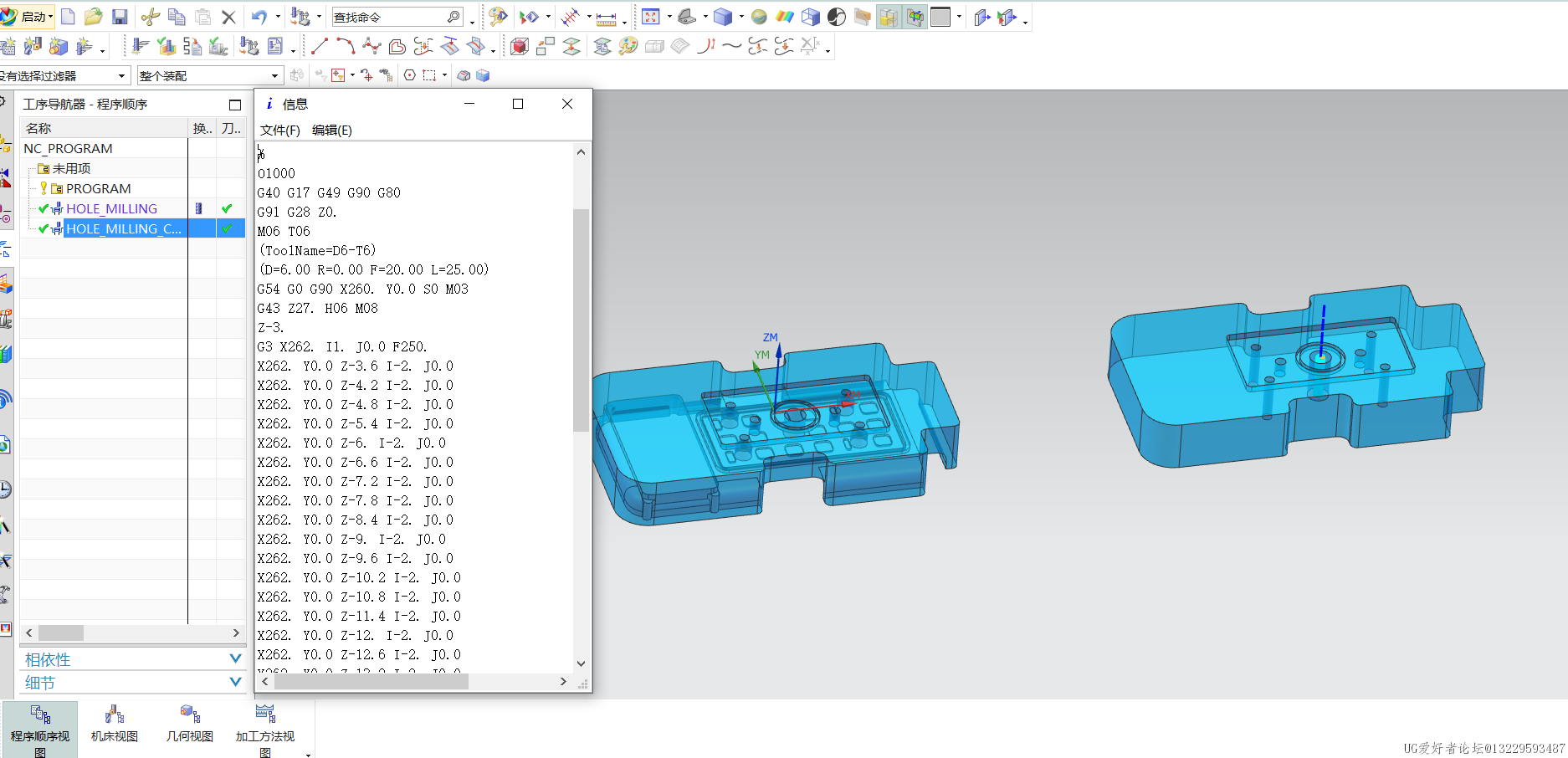Click the New file icon
This screenshot has height=758, width=1568.
(69, 17)
